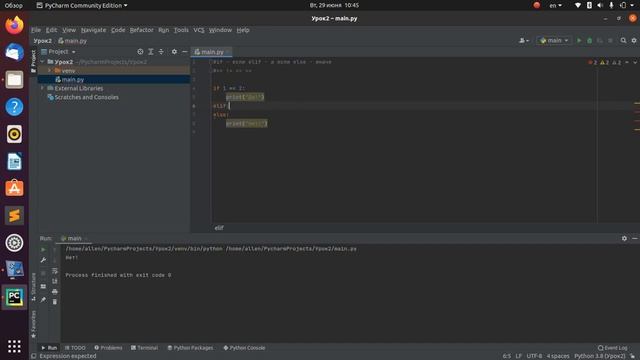Restore layout icon in Run panel
Image resolution: width=640 pixels, height=360 pixels.
click(x=43, y=287)
